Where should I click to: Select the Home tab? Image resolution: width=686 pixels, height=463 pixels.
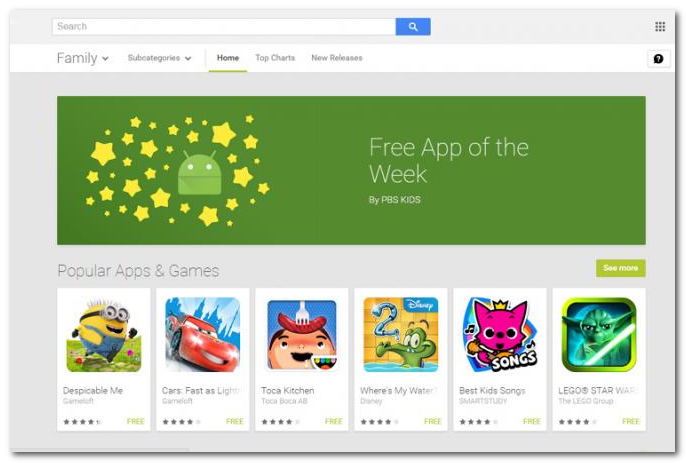(x=228, y=58)
